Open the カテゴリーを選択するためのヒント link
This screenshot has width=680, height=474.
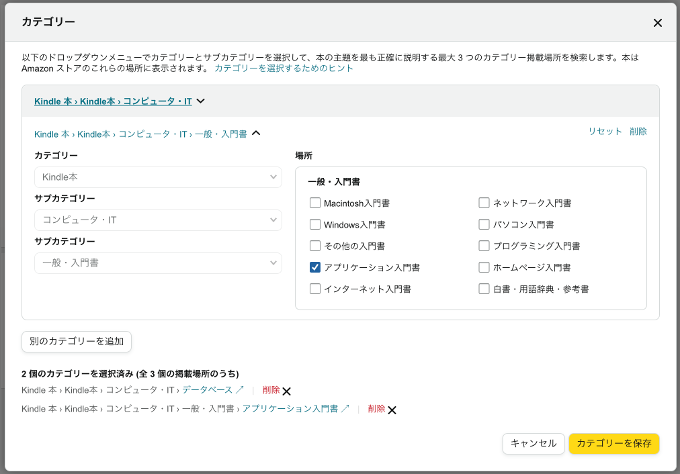[x=284, y=68]
